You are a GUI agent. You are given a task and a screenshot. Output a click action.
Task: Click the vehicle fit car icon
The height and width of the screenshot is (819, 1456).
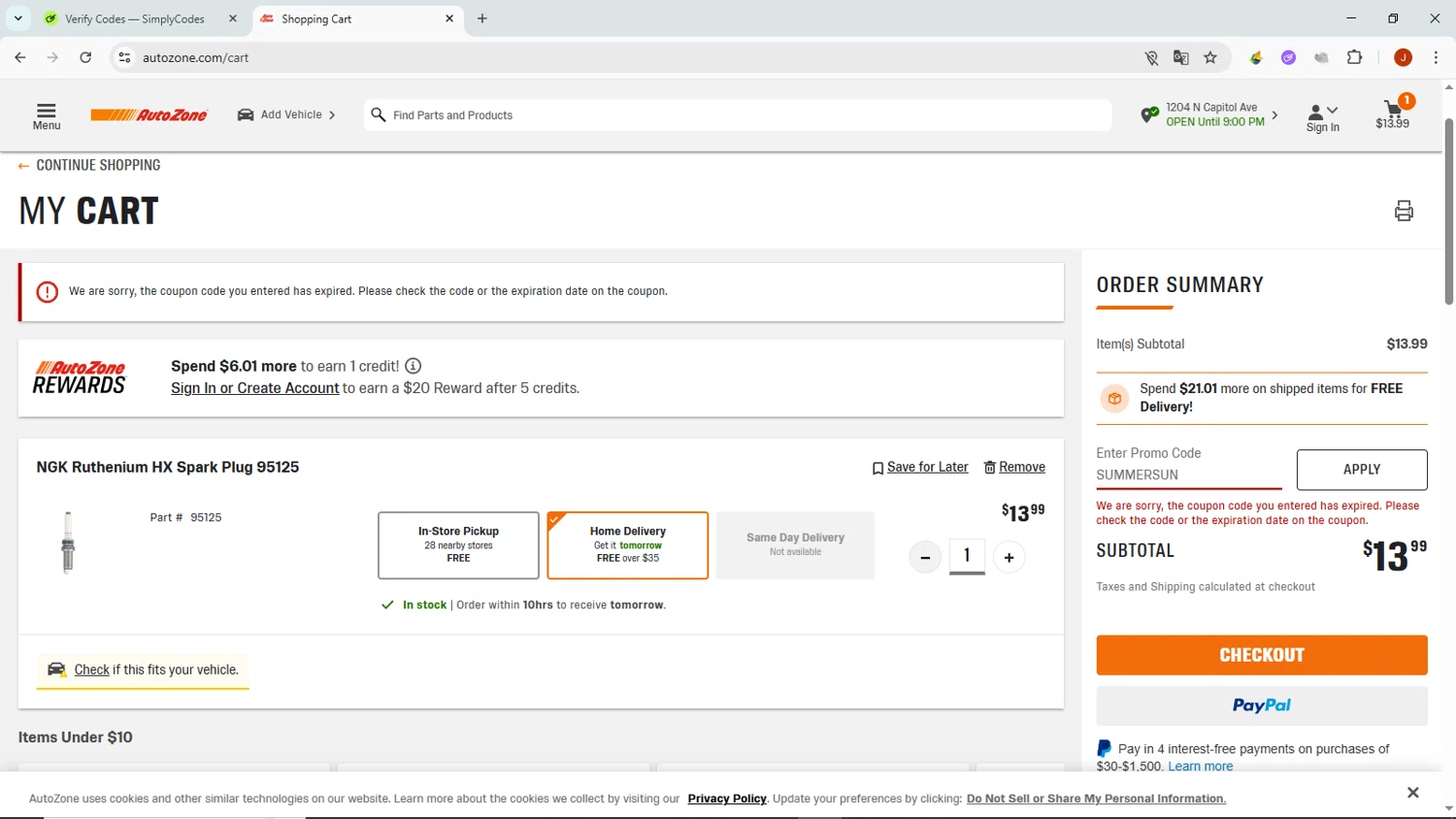57,670
